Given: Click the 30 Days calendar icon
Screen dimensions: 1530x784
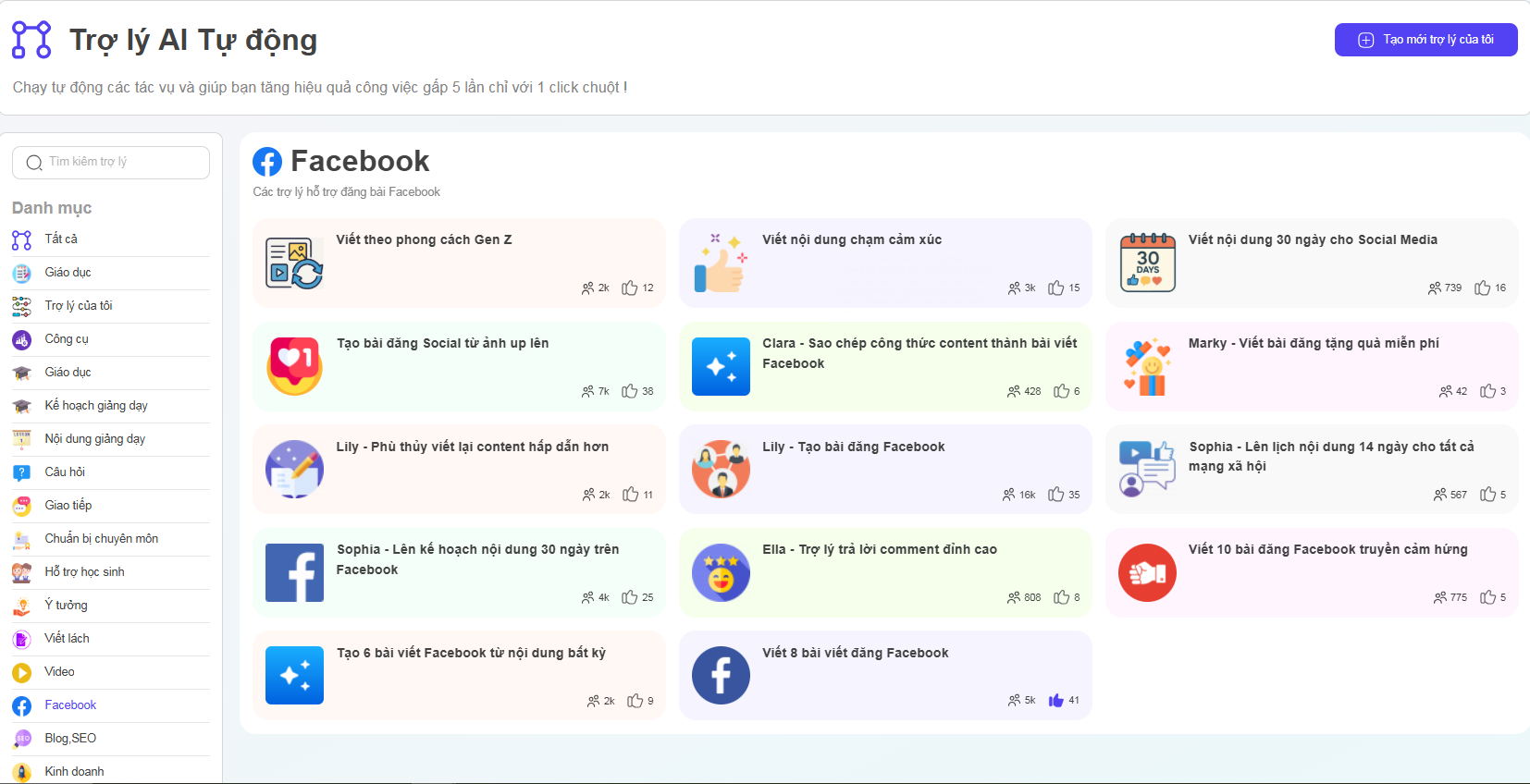Looking at the screenshot, I should click(x=1147, y=263).
